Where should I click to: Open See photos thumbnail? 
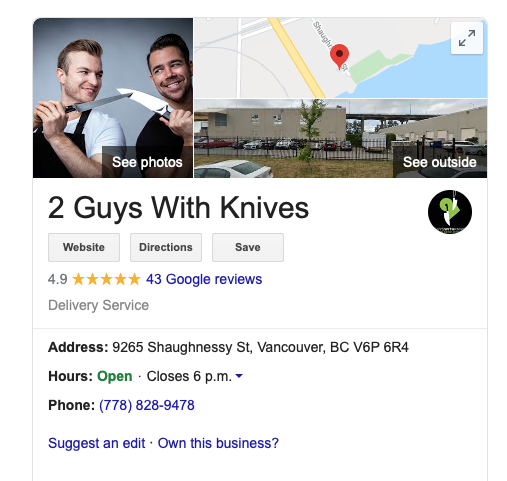(x=113, y=98)
